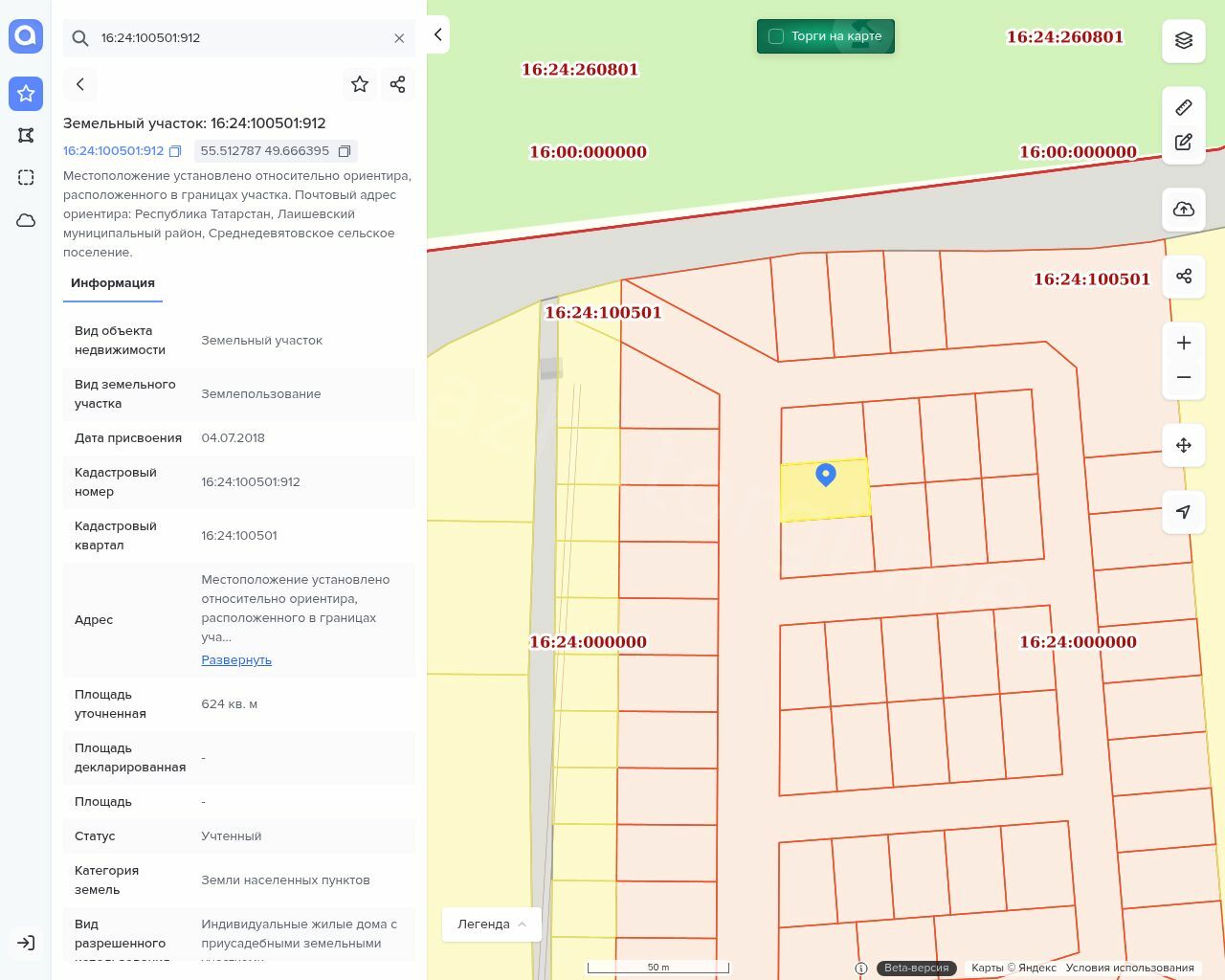Click the cloud upload icon
Screen dimensions: 1225x980
tap(1184, 210)
